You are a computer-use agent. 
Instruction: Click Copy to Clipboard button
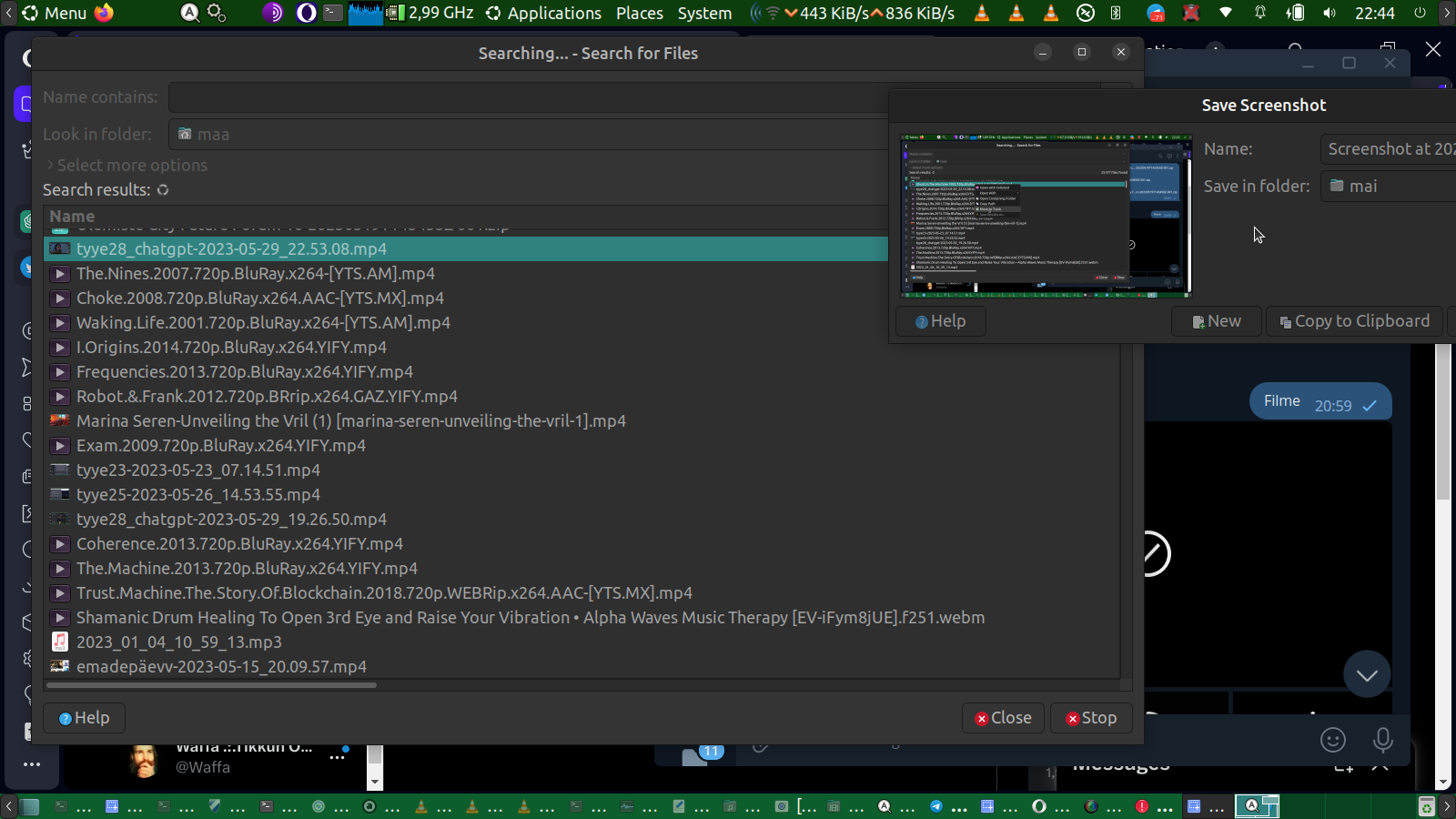1354,321
